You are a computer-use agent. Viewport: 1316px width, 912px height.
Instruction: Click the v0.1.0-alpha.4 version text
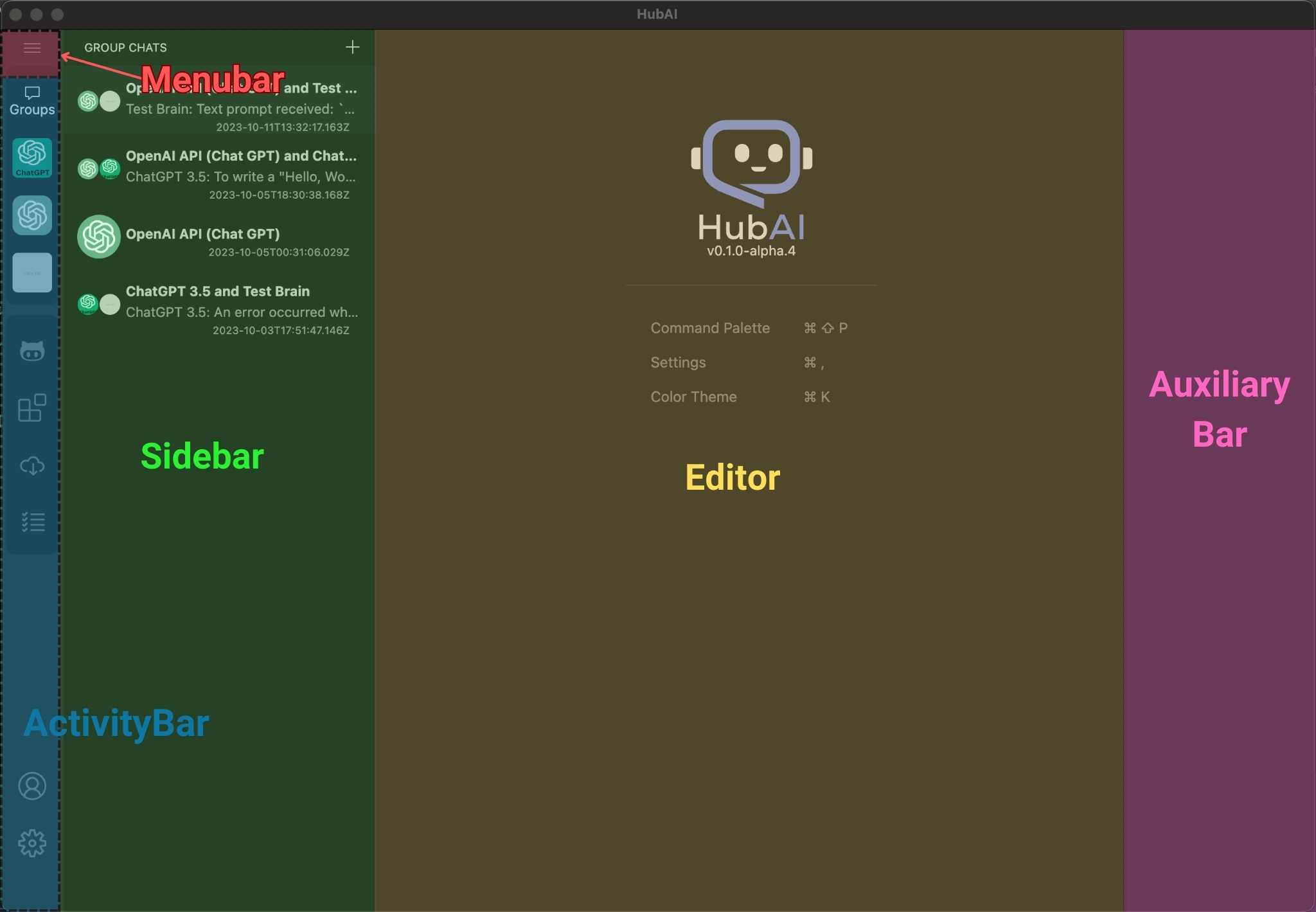coord(751,251)
